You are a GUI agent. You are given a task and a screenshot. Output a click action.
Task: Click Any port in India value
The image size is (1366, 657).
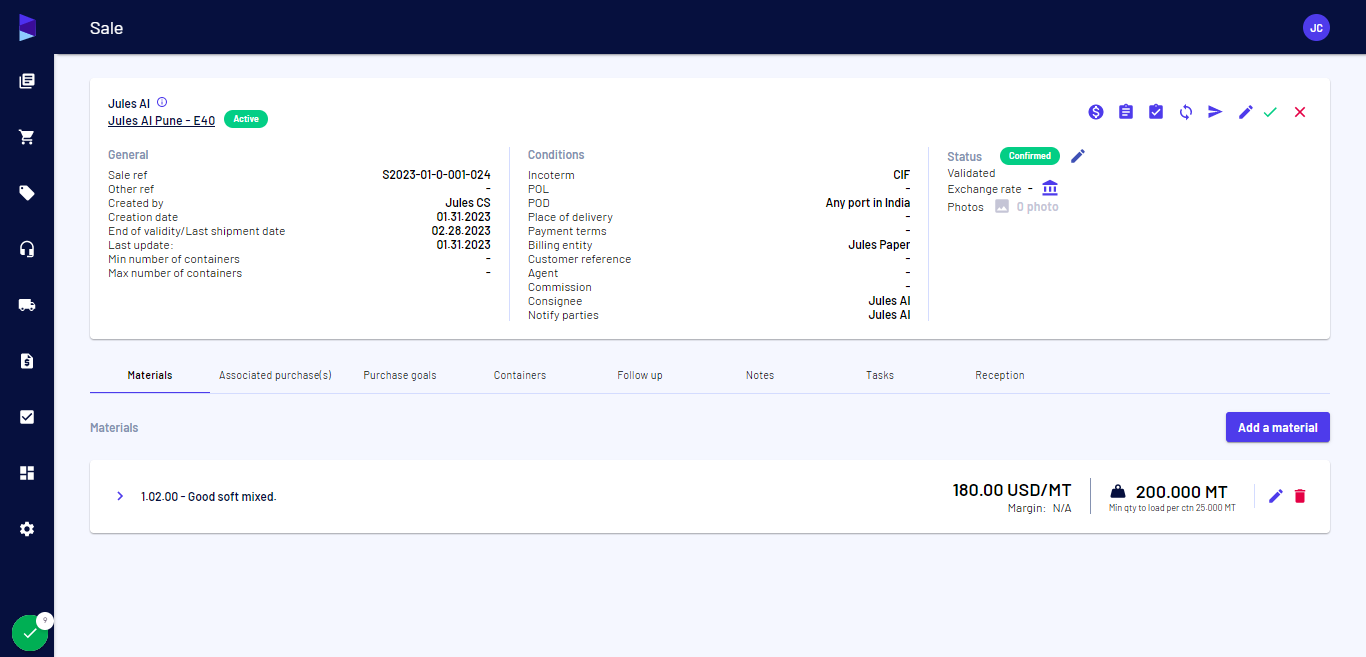pyautogui.click(x=868, y=203)
